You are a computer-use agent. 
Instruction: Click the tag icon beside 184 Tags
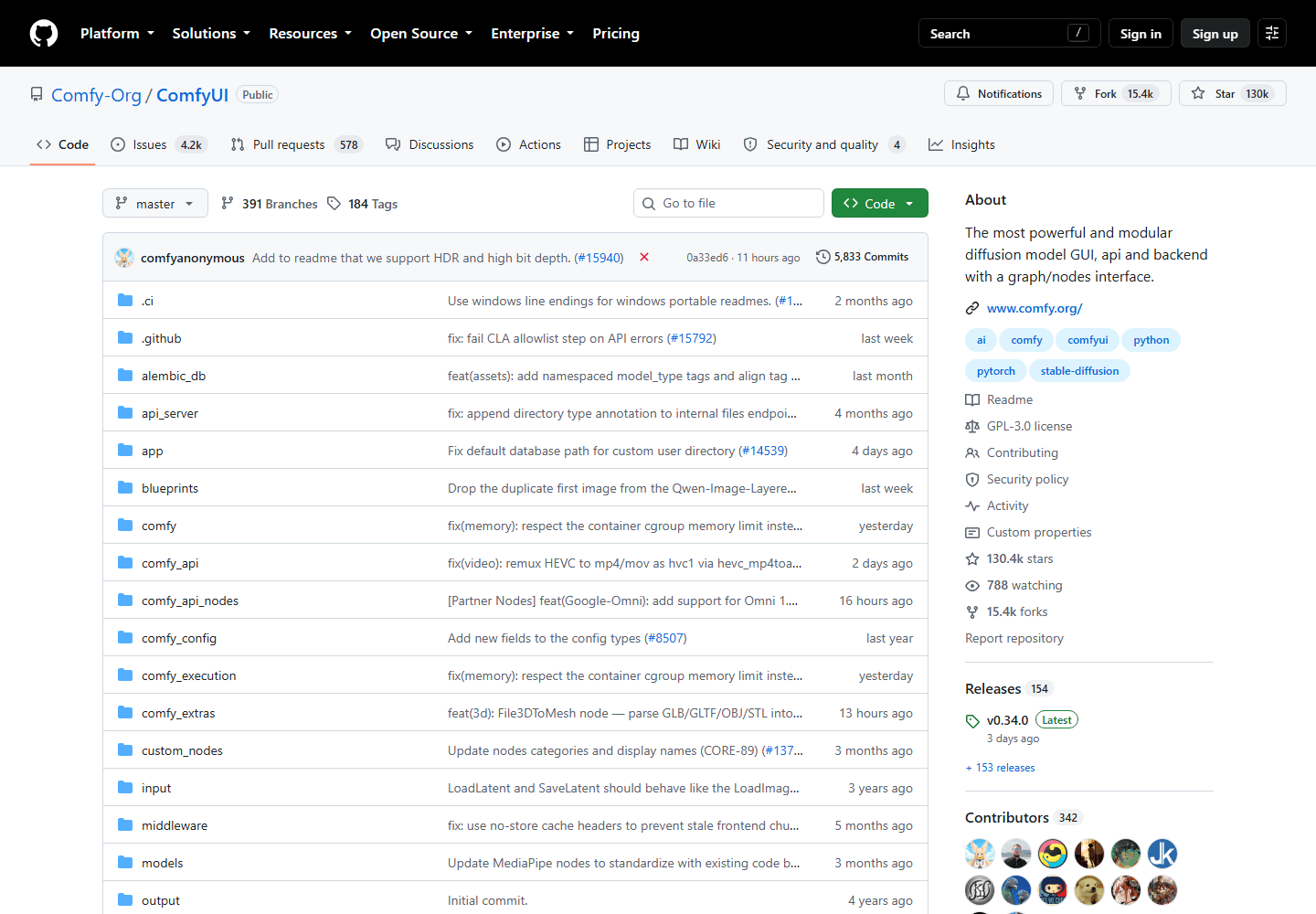(x=334, y=203)
